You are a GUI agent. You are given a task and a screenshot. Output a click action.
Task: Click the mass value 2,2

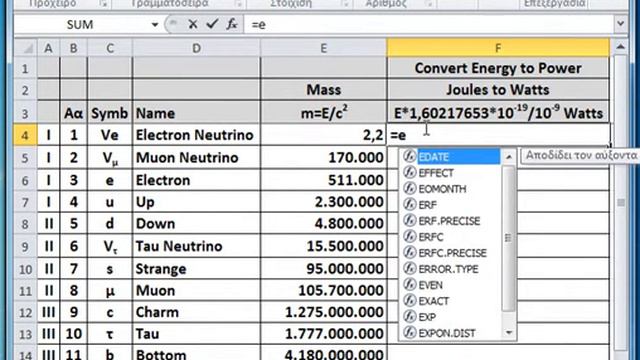click(x=323, y=135)
